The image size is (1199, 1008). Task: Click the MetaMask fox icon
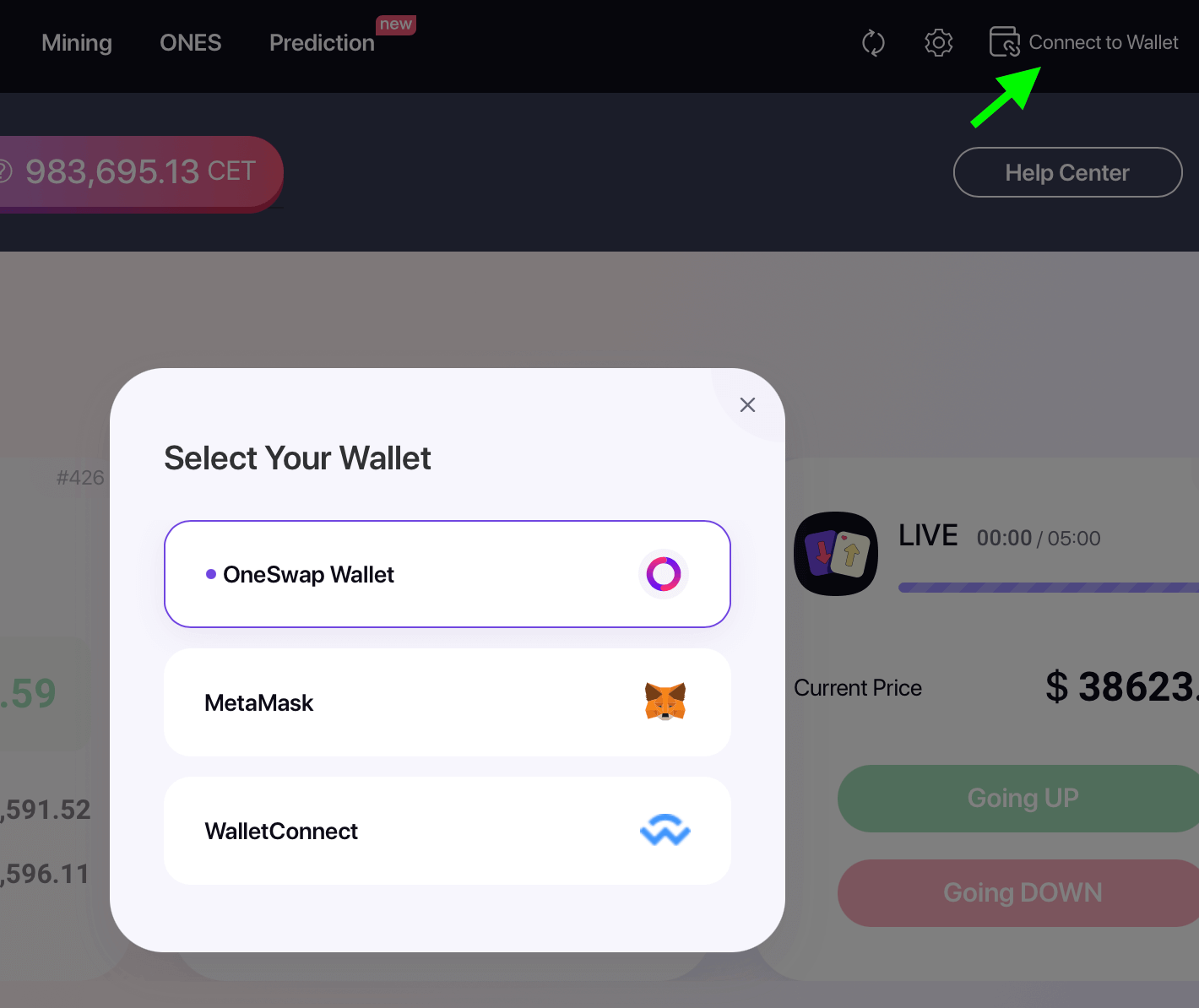pyautogui.click(x=665, y=702)
